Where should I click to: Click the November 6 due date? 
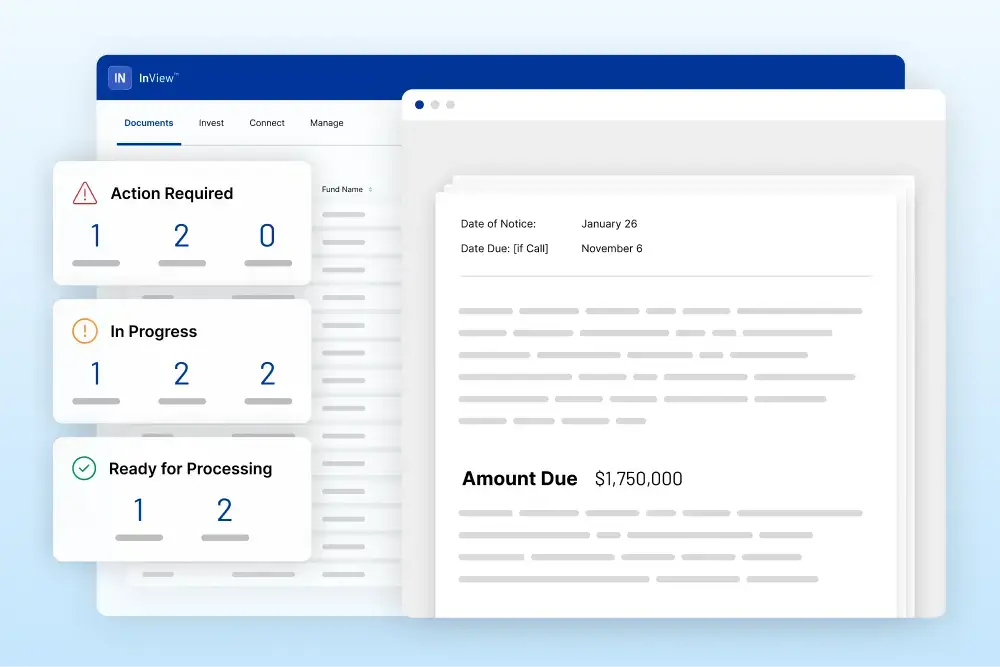pyautogui.click(x=612, y=248)
